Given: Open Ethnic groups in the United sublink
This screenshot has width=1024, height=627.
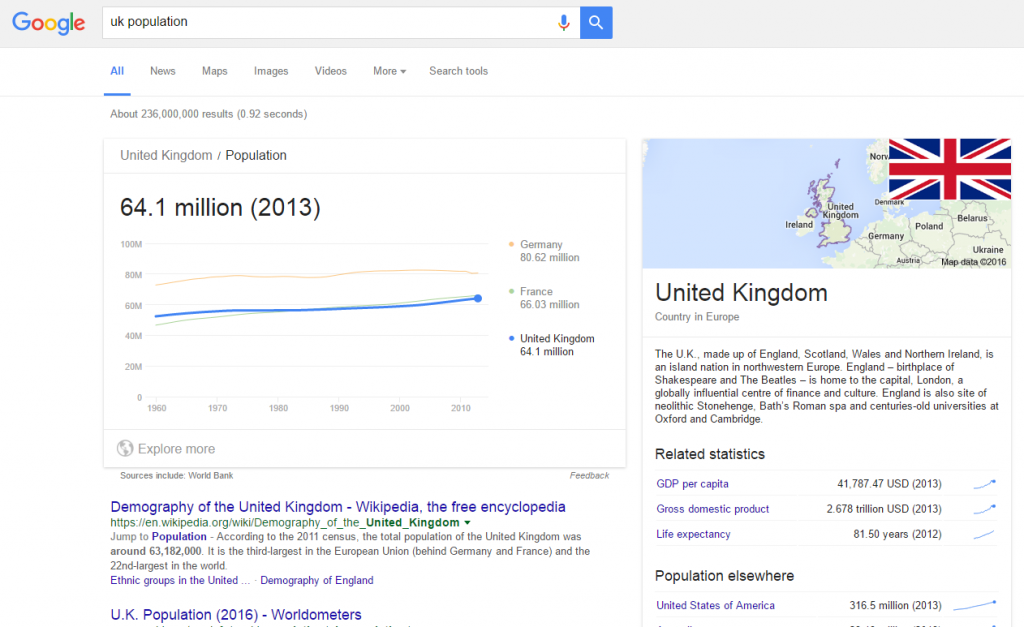Looking at the screenshot, I should (180, 580).
